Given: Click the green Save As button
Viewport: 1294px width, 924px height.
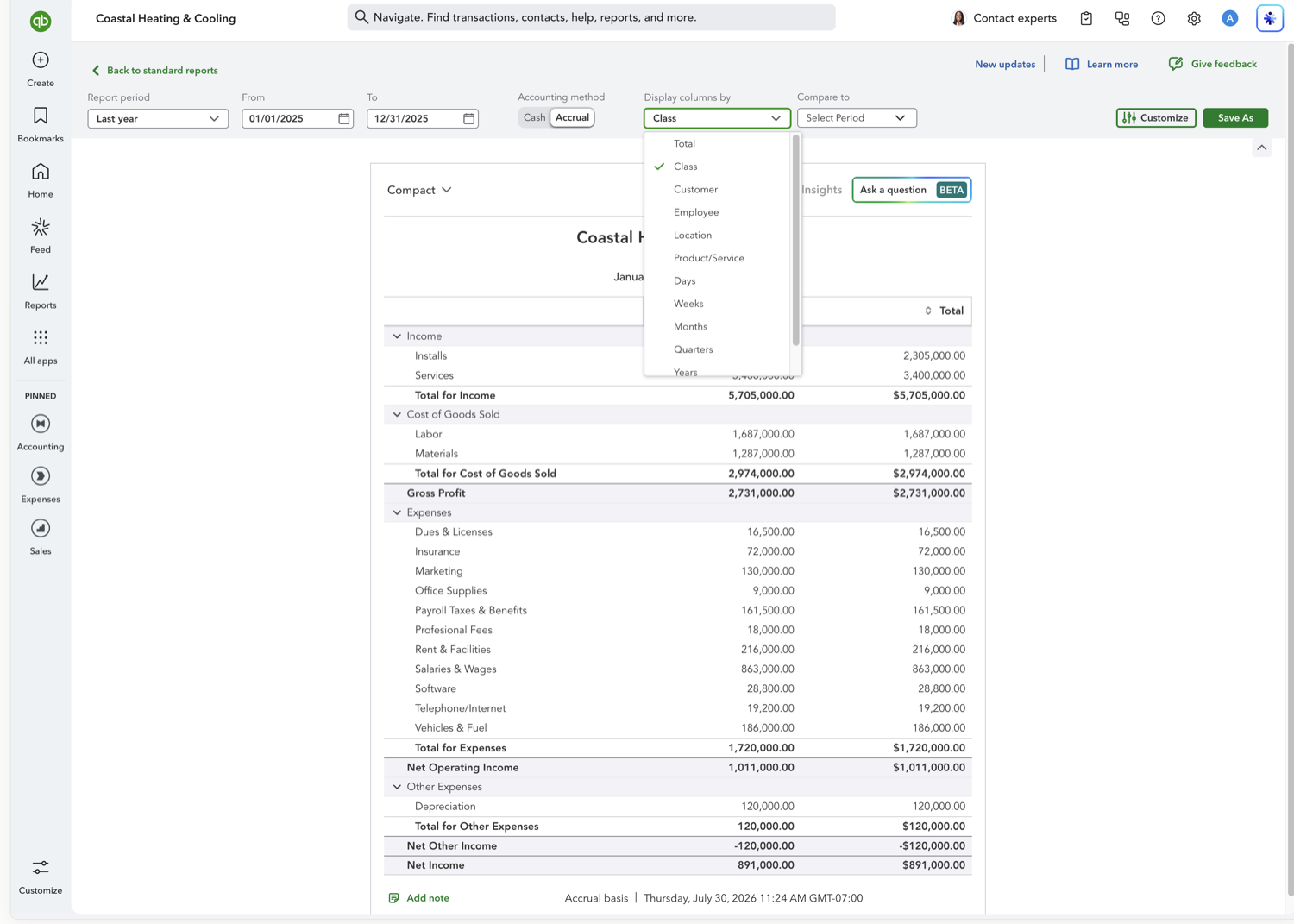Looking at the screenshot, I should [x=1235, y=117].
